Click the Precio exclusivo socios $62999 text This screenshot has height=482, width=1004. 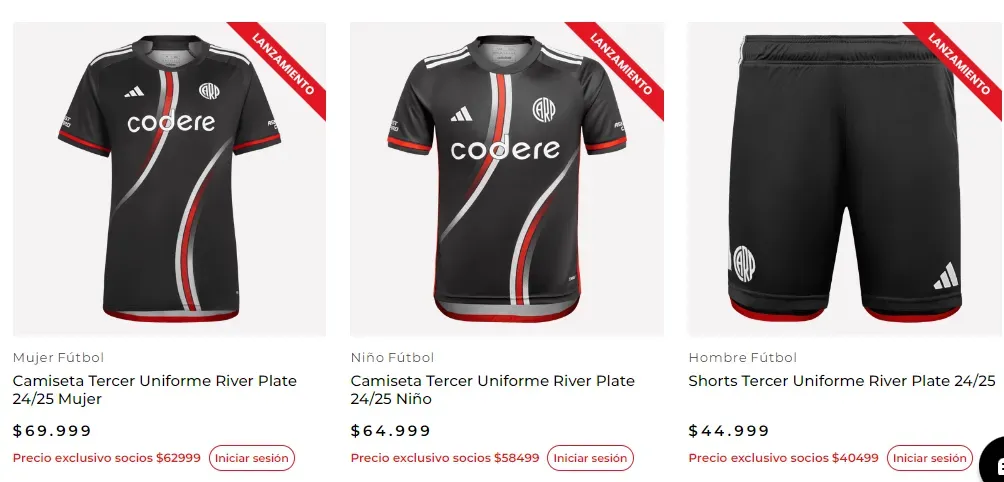(107, 458)
